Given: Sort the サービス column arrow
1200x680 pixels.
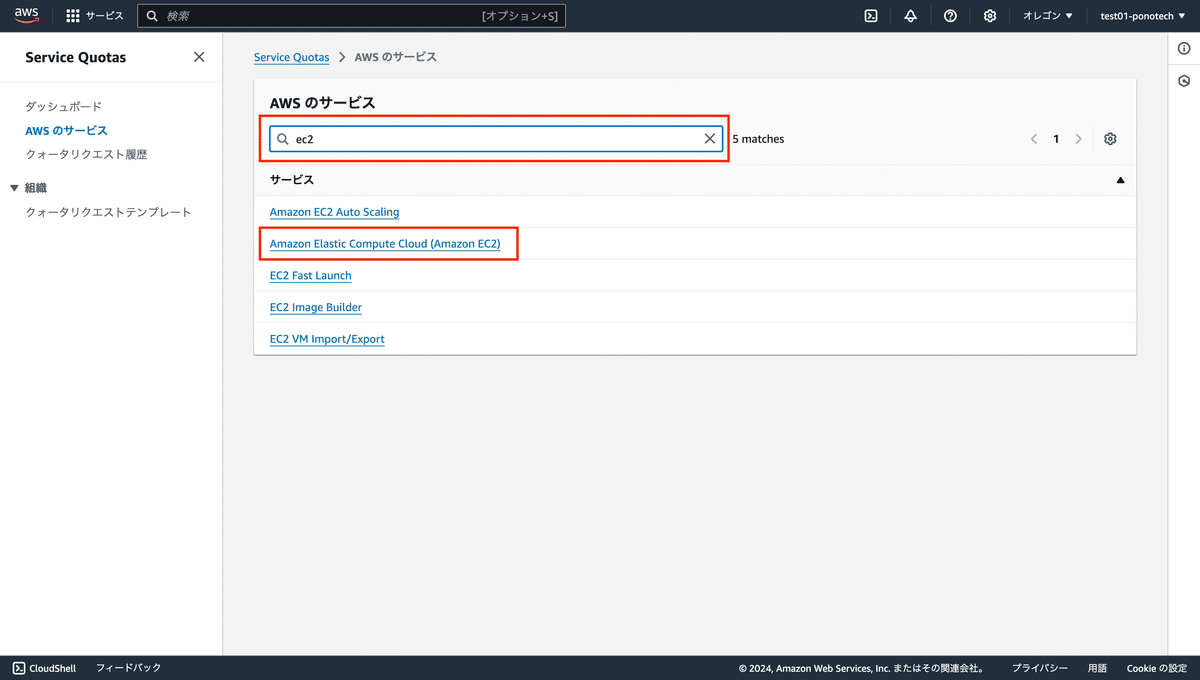Looking at the screenshot, I should [1120, 180].
